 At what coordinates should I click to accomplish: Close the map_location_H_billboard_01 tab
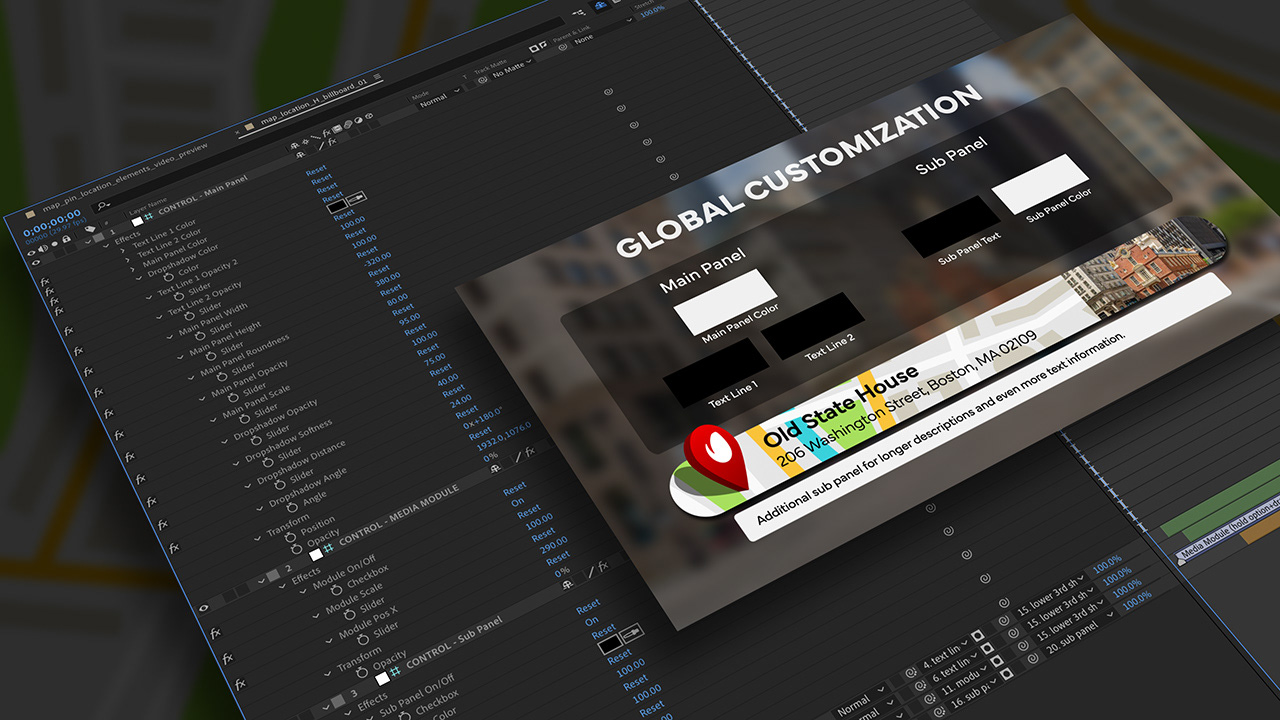click(x=237, y=132)
